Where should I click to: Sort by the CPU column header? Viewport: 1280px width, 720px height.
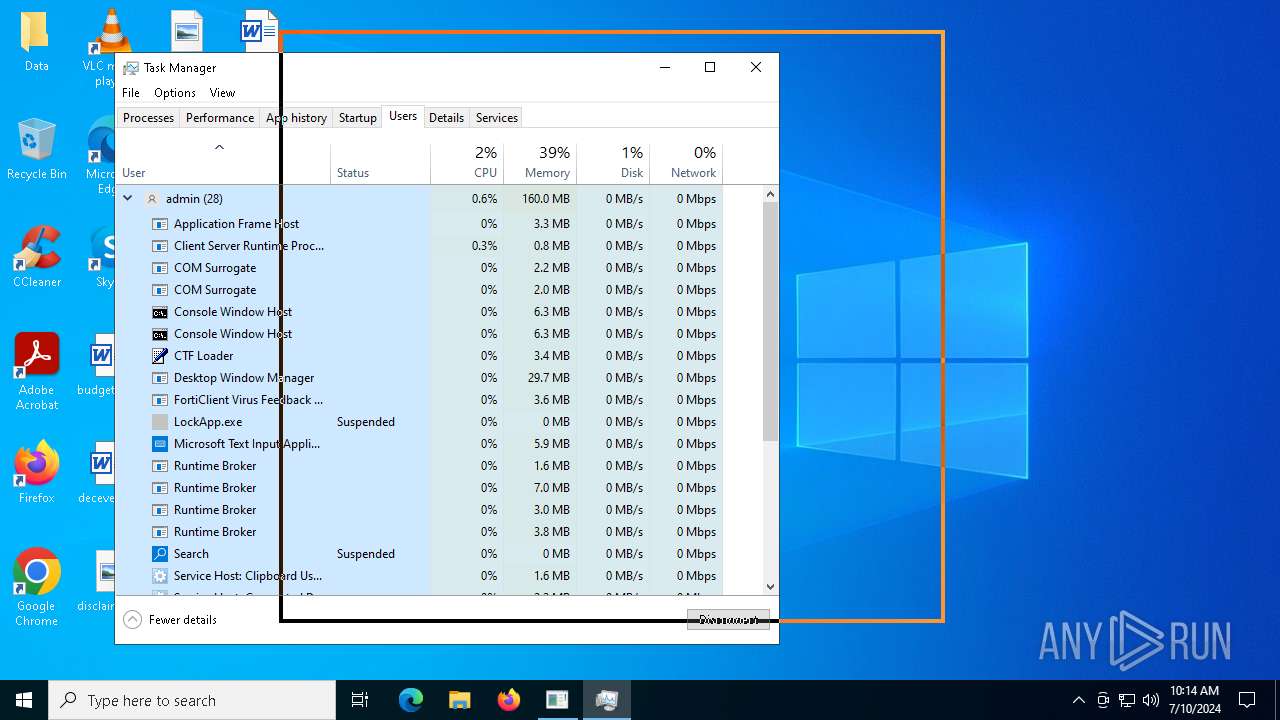point(467,163)
